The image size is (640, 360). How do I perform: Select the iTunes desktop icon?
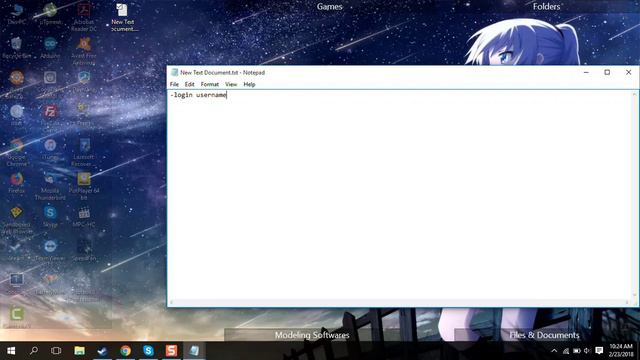coord(50,149)
